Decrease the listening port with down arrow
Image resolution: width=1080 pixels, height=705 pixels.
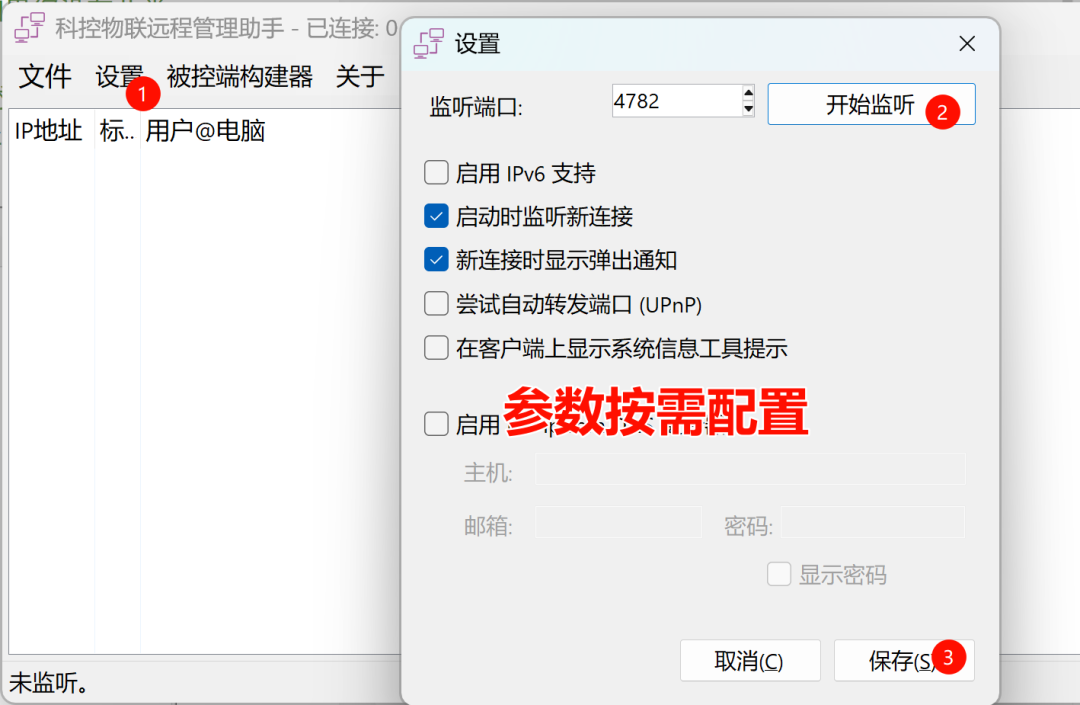748,109
